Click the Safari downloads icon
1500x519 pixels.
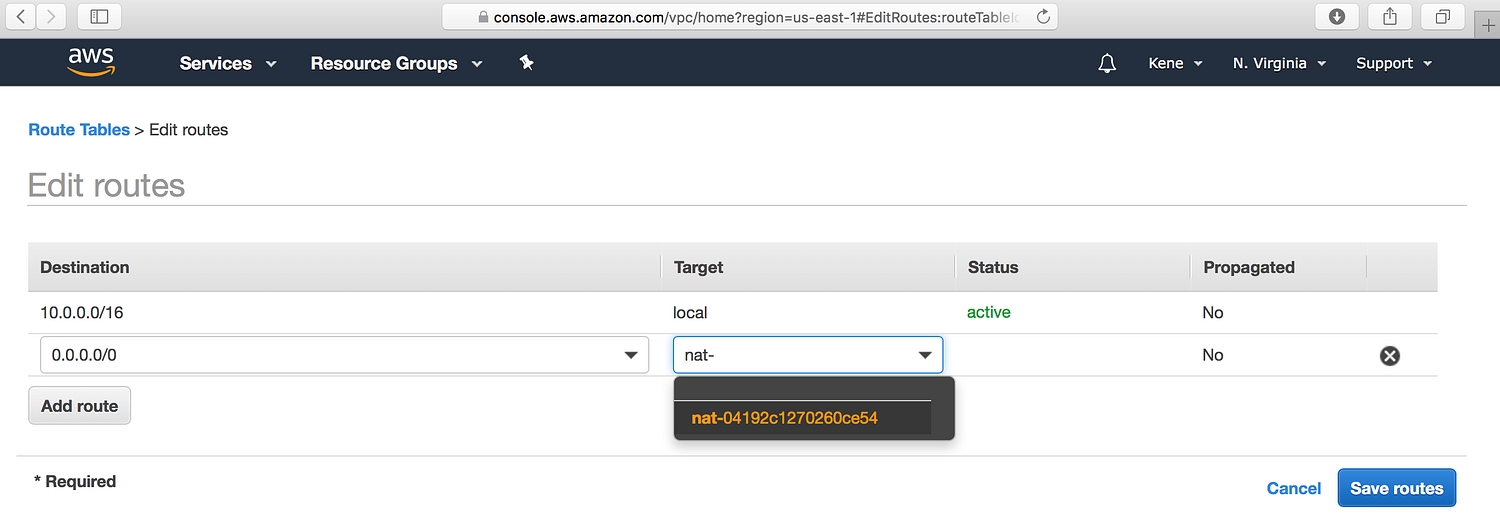(1336, 16)
